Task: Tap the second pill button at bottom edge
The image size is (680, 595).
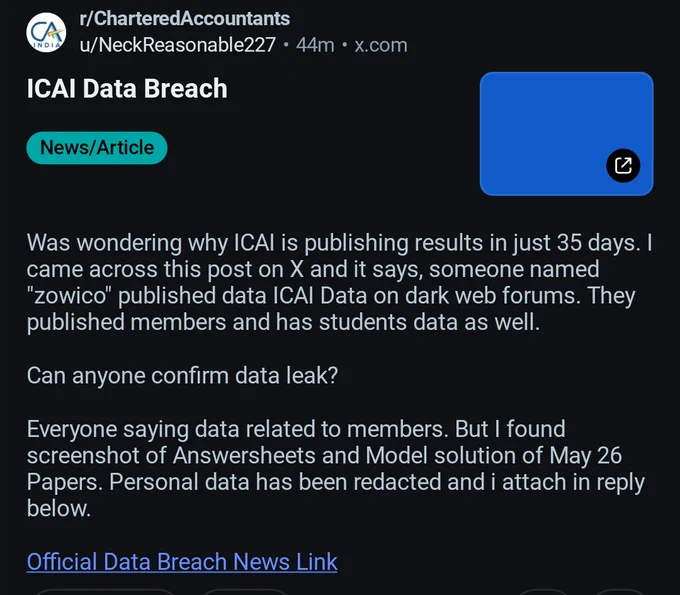Action: point(245,592)
